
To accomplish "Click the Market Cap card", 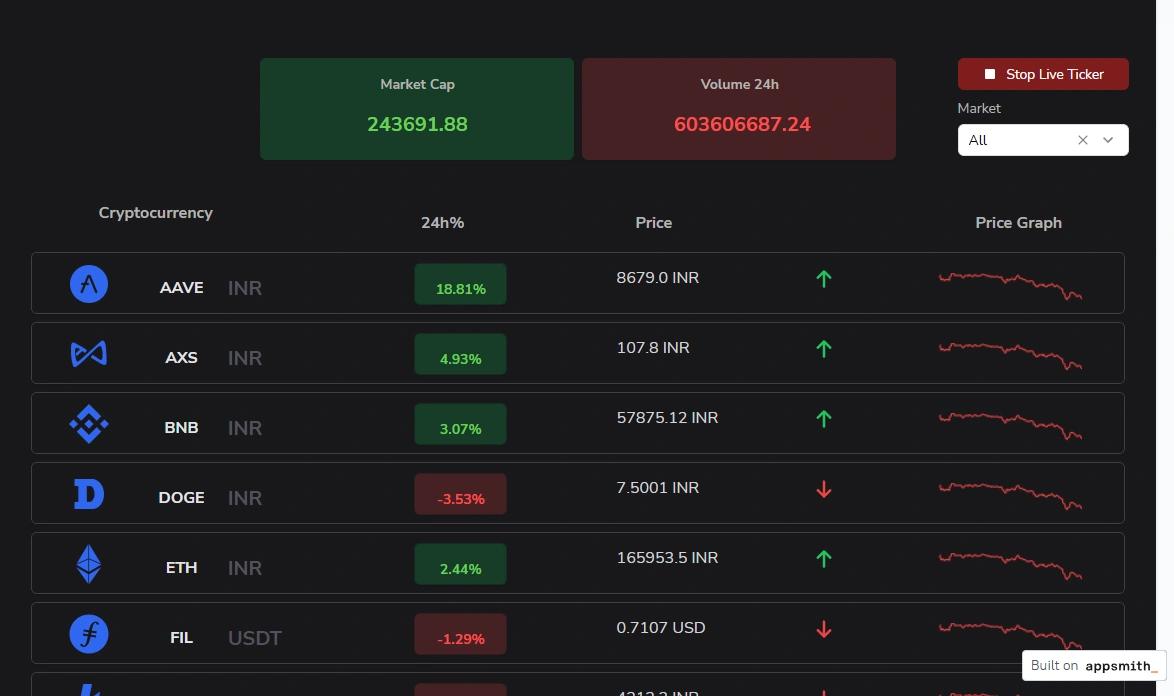I will (x=417, y=109).
